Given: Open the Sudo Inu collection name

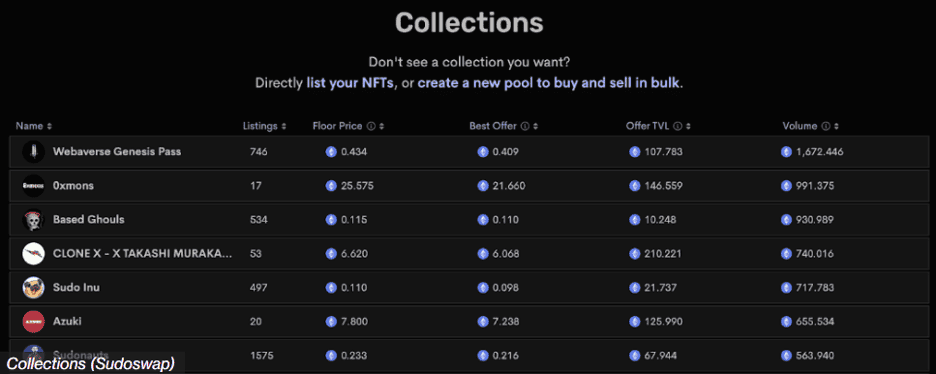Looking at the screenshot, I should (x=76, y=288).
